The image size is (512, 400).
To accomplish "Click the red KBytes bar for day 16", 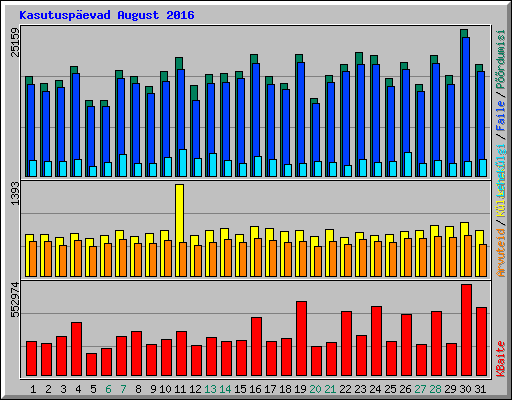I will point(256,347).
